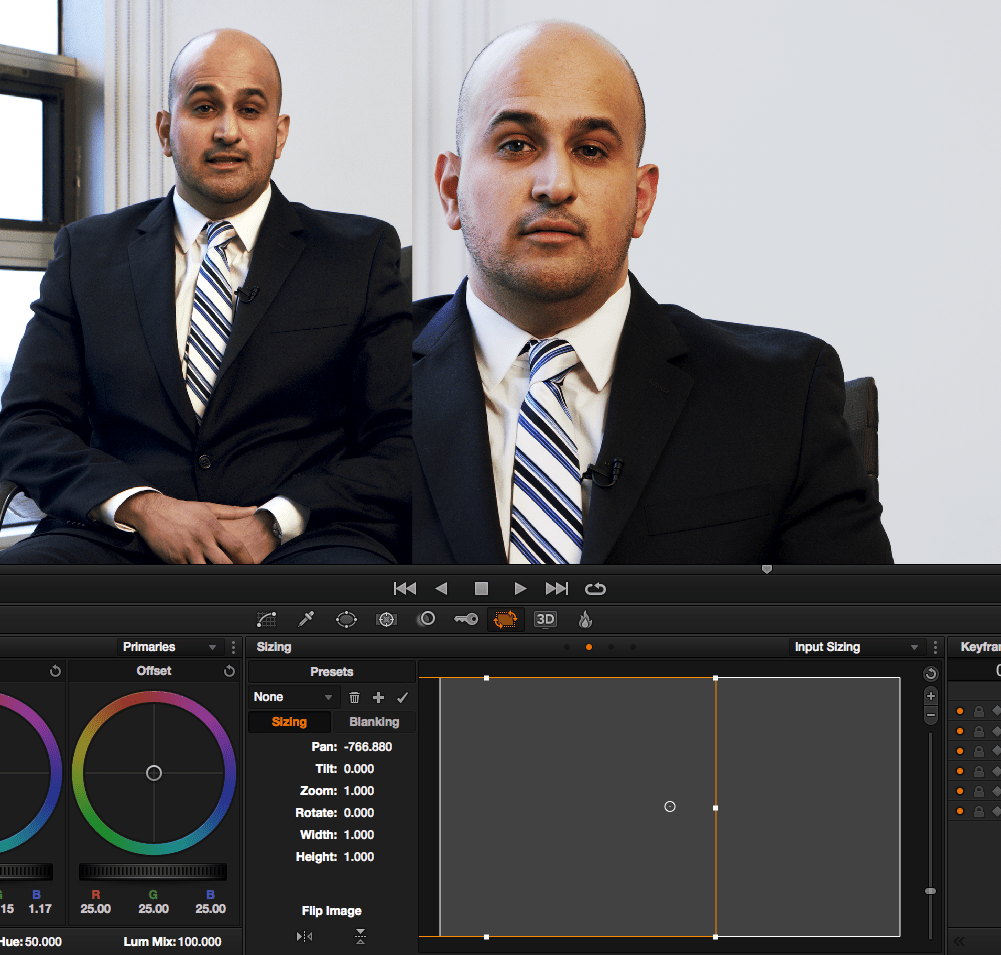This screenshot has height=955, width=1001.
Task: Open the Blur palette
Action: 426,619
